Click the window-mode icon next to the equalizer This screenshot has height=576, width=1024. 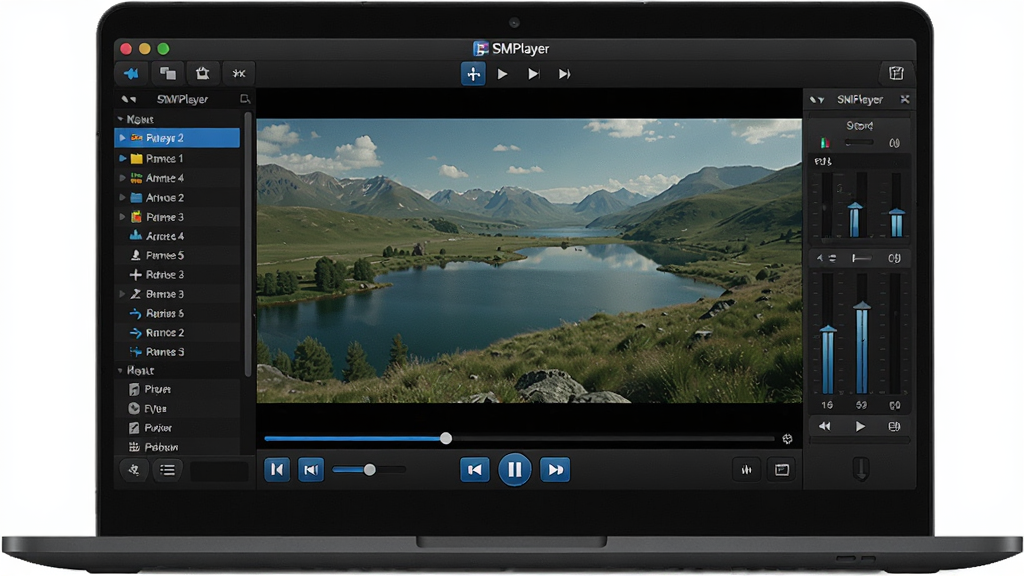(x=782, y=470)
